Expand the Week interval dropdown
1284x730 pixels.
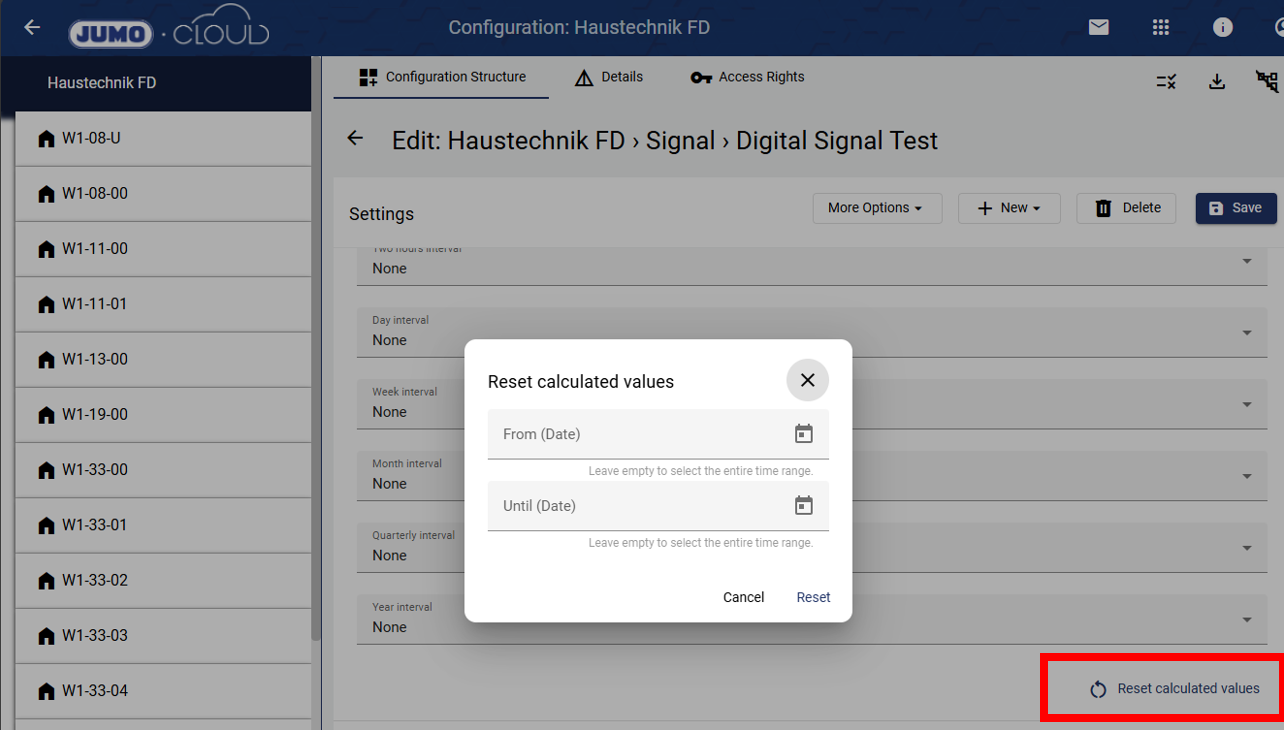click(x=1247, y=405)
